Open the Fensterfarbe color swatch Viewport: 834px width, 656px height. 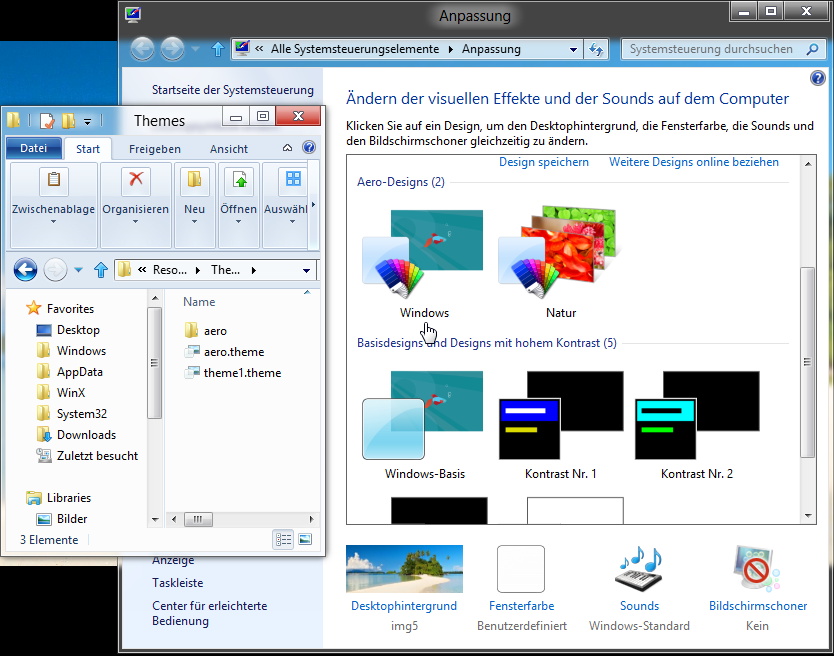click(521, 569)
